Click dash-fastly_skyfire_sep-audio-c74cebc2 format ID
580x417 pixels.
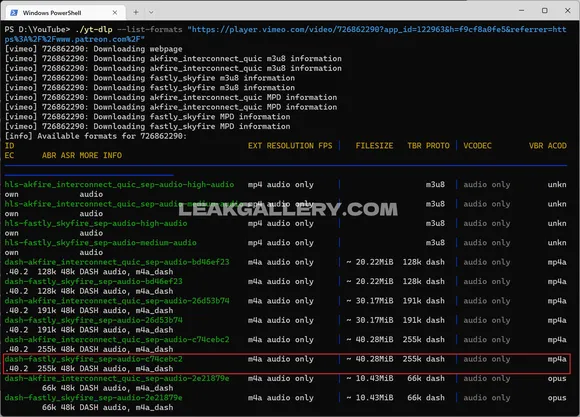[x=94, y=359]
